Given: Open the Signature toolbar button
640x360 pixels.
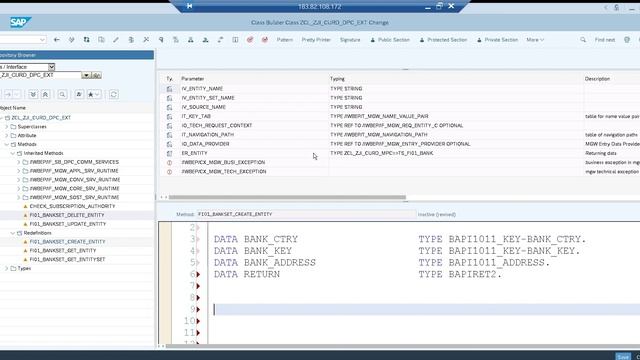Looking at the screenshot, I should 350,40.
